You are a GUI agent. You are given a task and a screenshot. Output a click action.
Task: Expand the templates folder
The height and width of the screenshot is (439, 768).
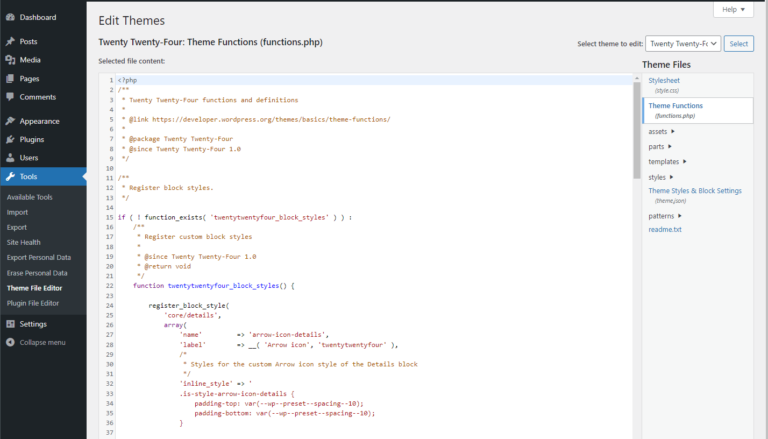(667, 162)
